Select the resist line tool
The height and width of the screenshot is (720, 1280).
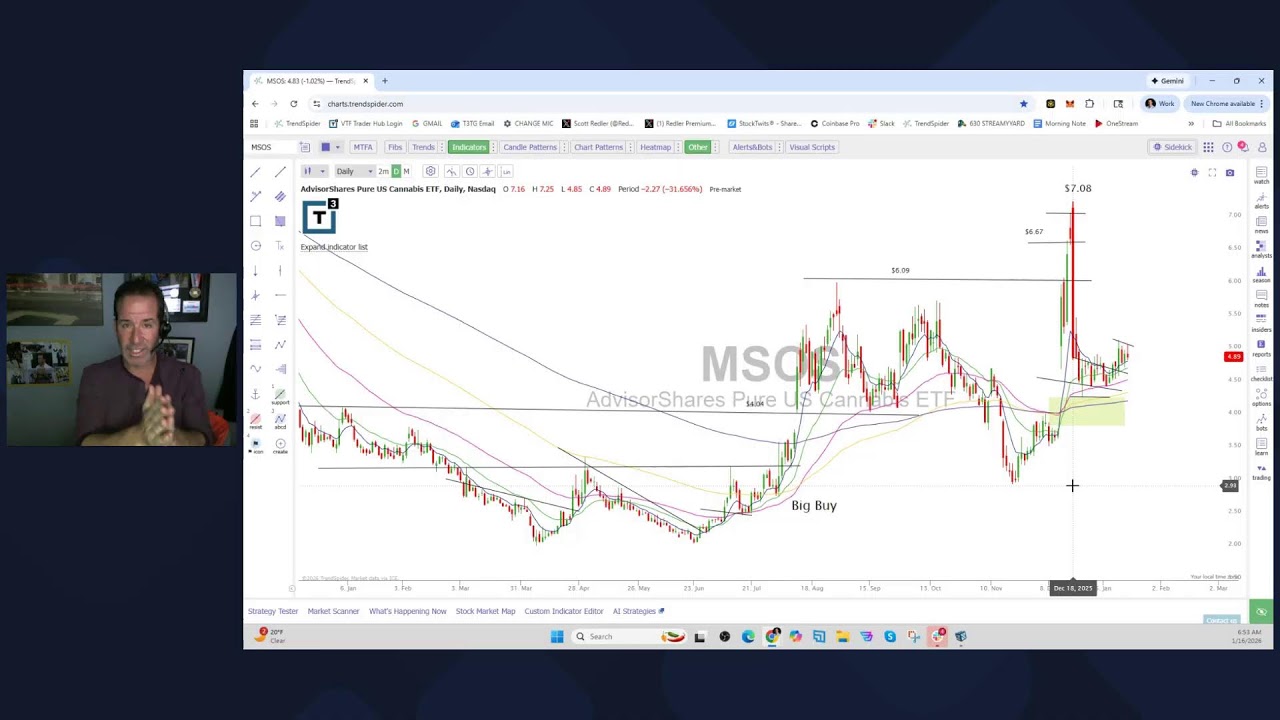(256, 422)
